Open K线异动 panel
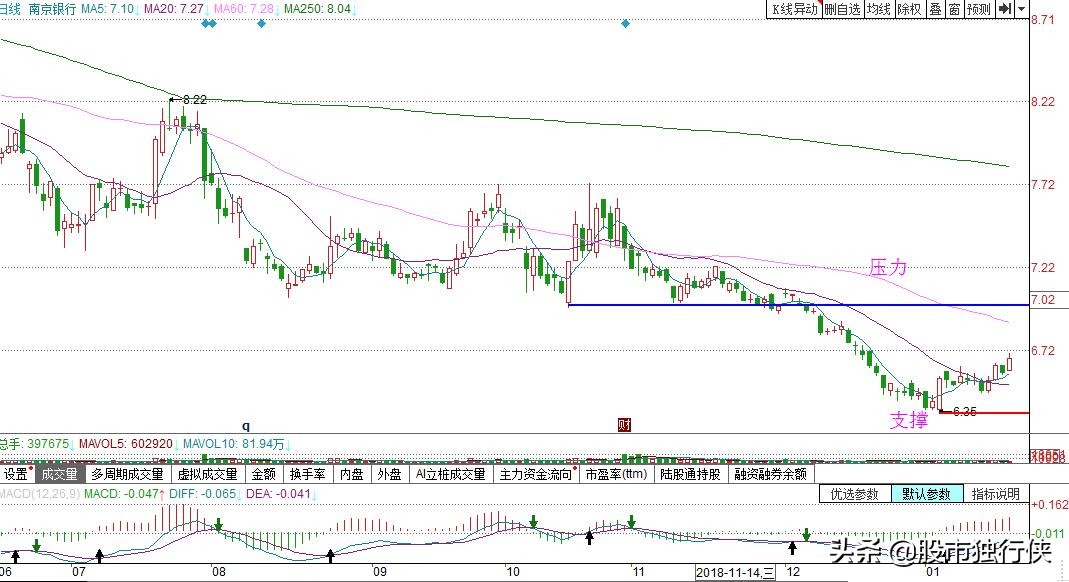The image size is (1069, 582). (x=794, y=9)
